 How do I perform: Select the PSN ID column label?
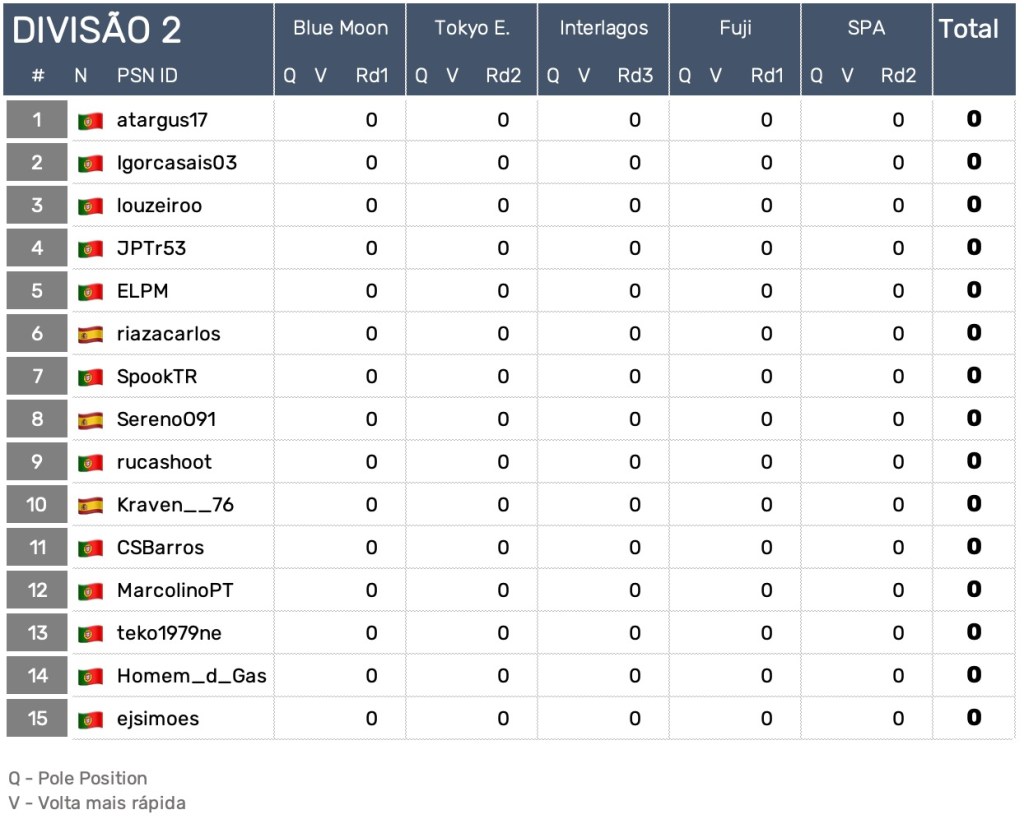pos(147,75)
